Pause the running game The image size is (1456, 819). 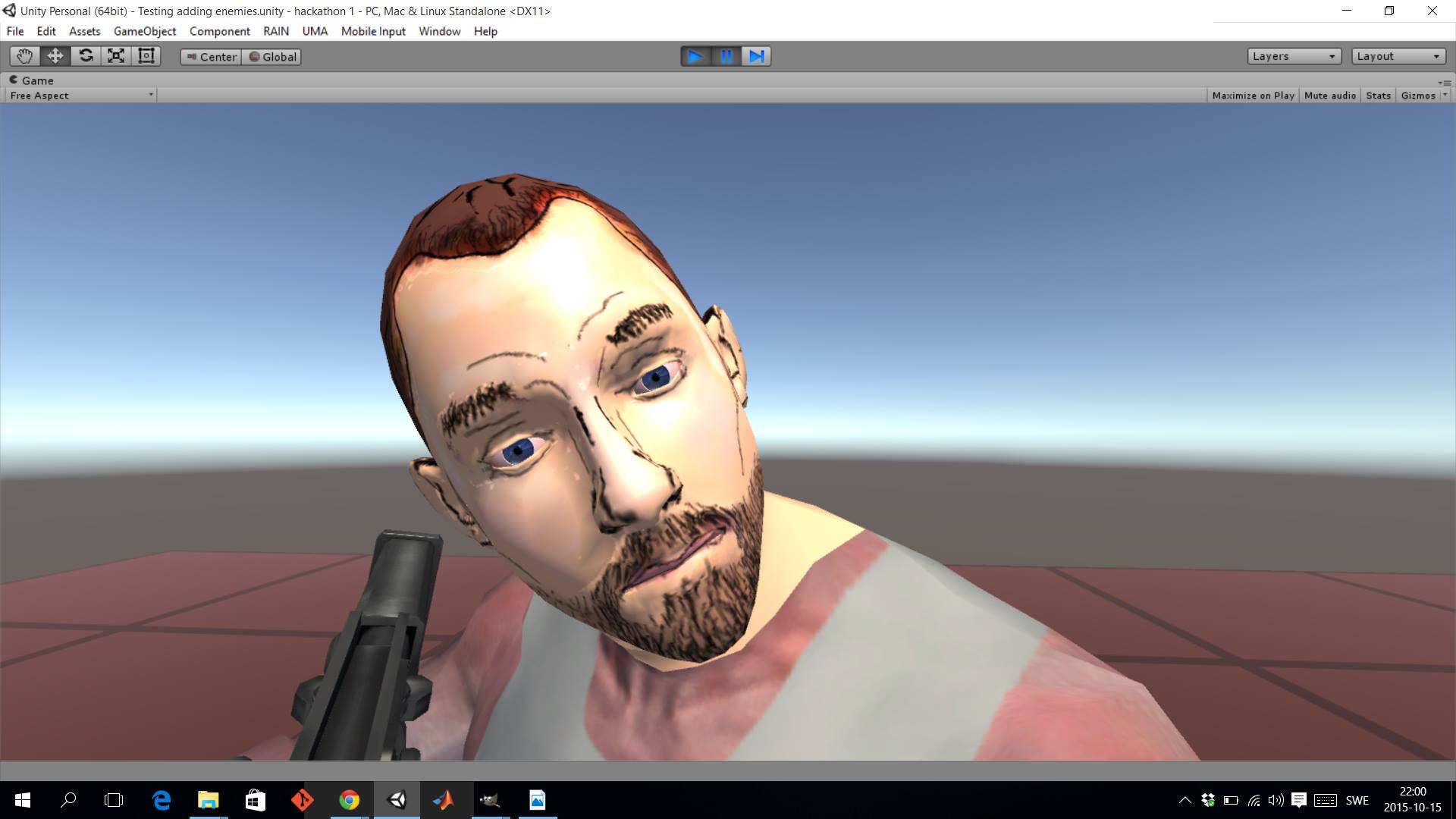click(726, 56)
